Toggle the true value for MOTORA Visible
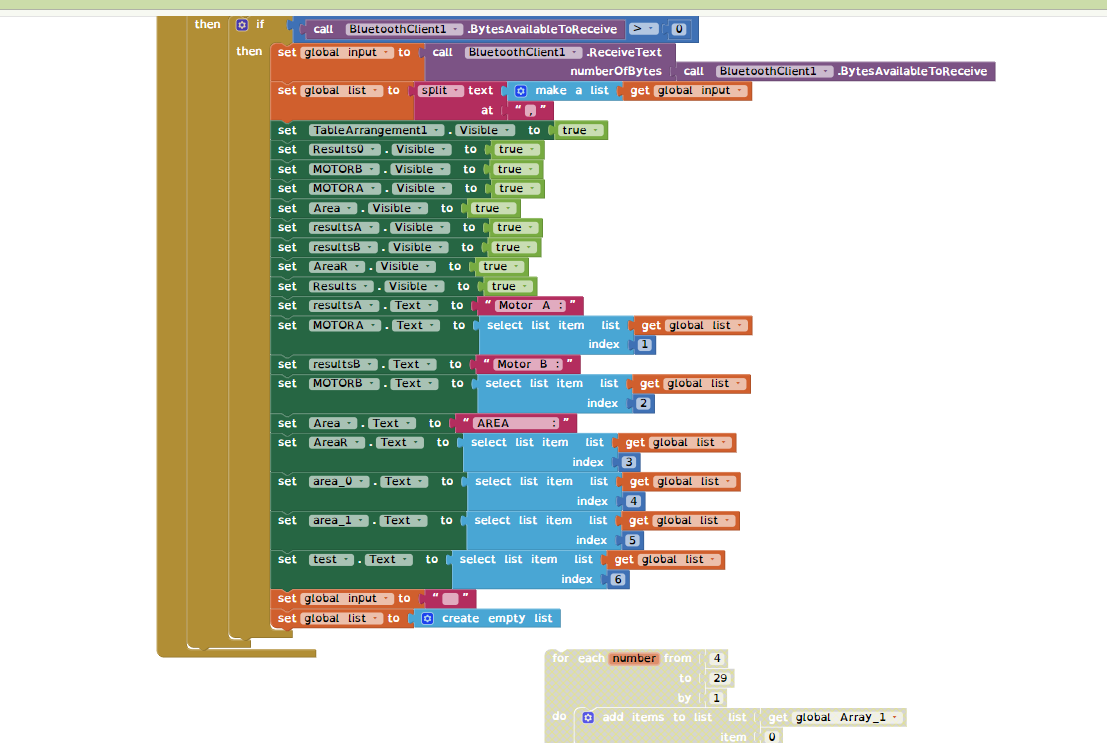Screen dimensions: 1107x743 [x=515, y=189]
